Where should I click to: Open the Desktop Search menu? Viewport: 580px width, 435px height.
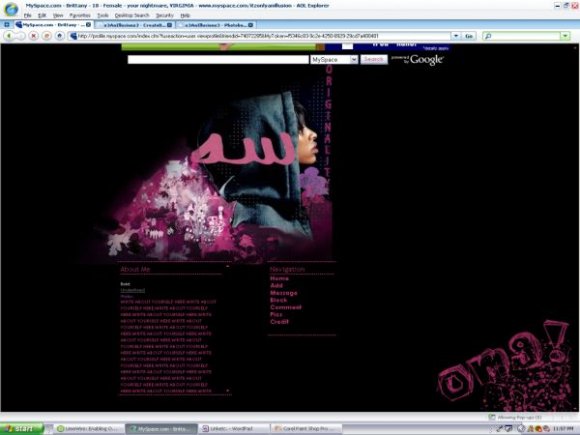tap(132, 16)
